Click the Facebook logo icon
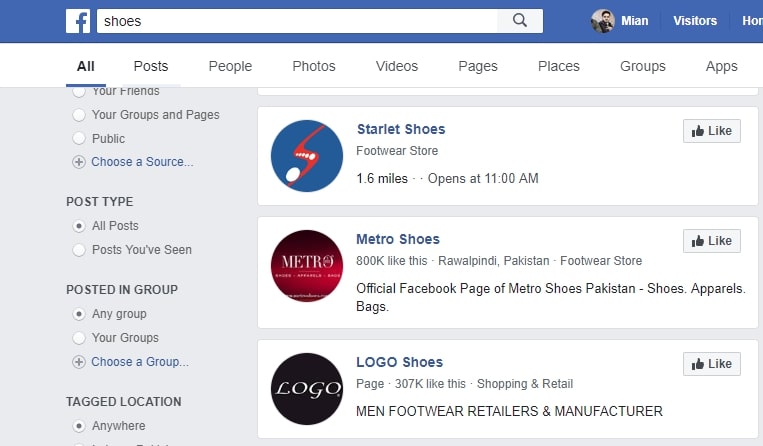The width and height of the screenshot is (763, 446). (x=78, y=21)
